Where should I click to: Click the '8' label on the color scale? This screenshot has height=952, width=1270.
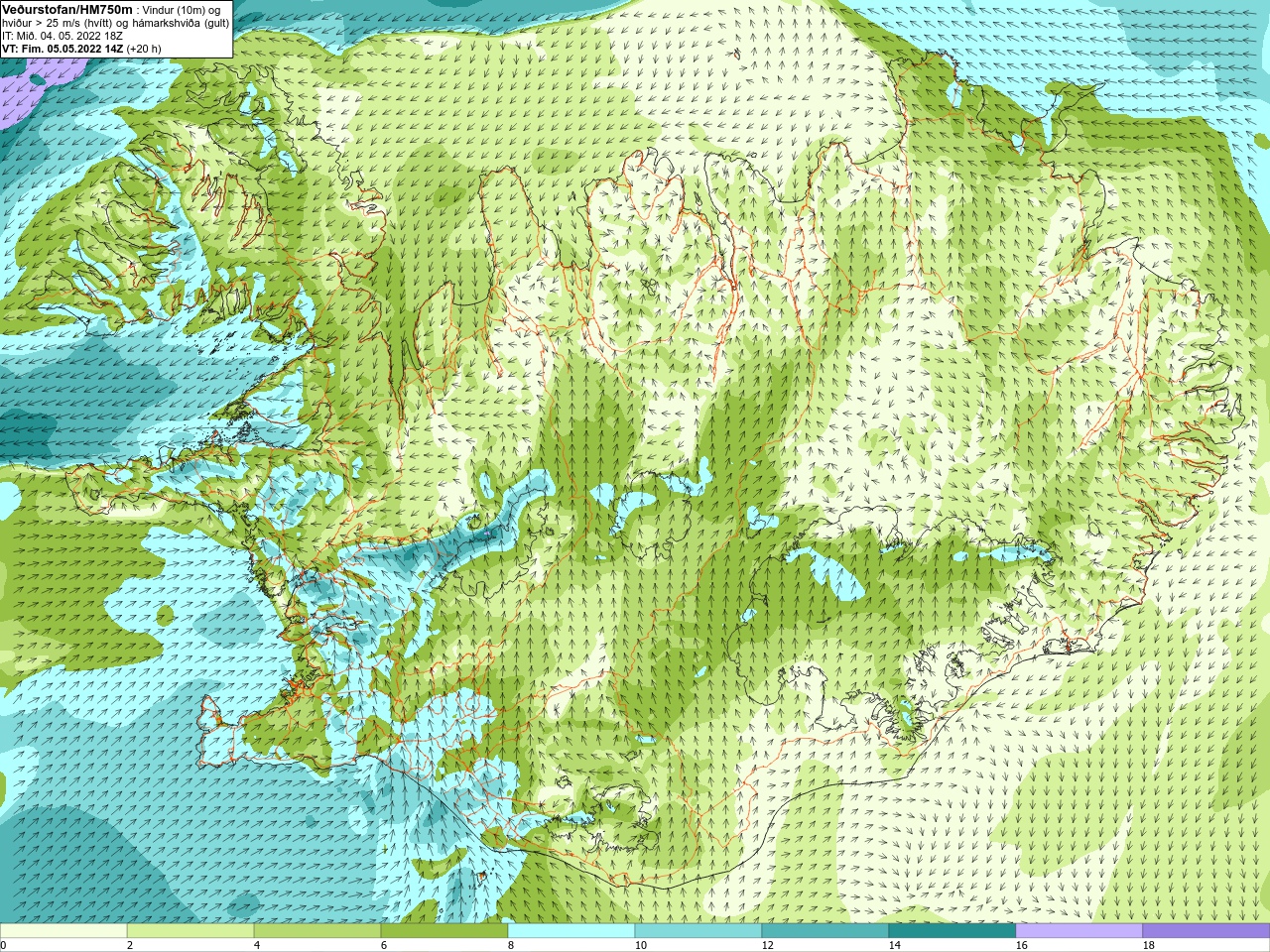pos(511,945)
